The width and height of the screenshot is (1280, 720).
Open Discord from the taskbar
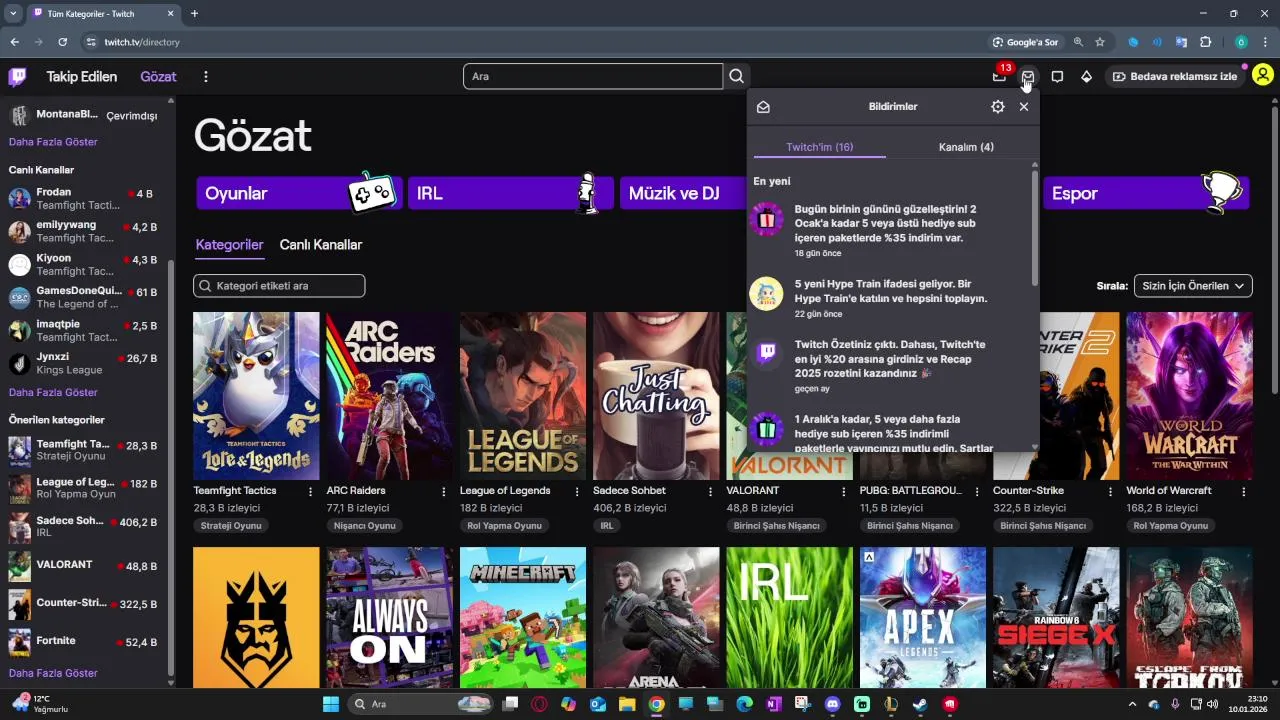[833, 704]
